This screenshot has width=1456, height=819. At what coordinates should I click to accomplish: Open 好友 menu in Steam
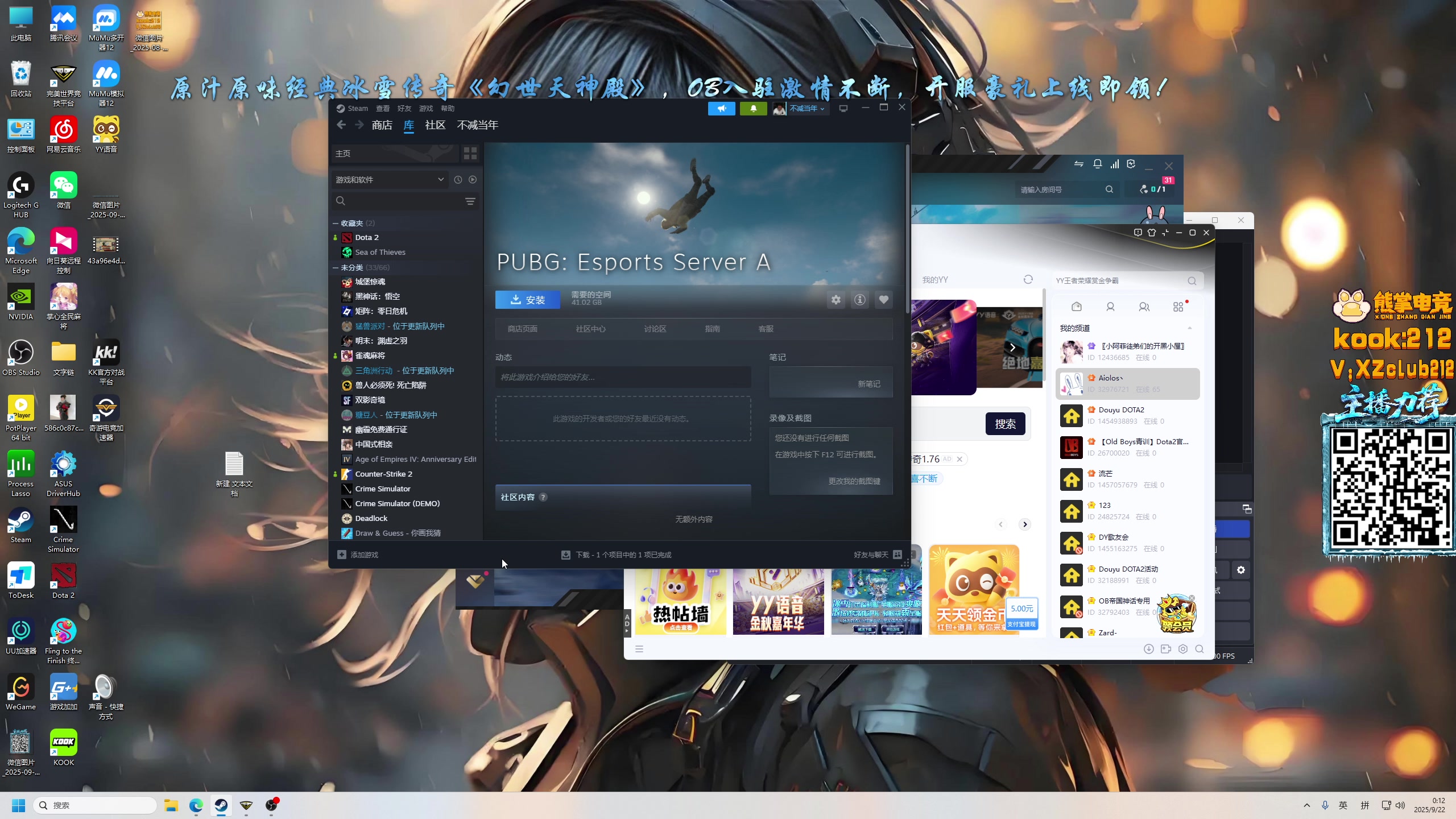(404, 109)
